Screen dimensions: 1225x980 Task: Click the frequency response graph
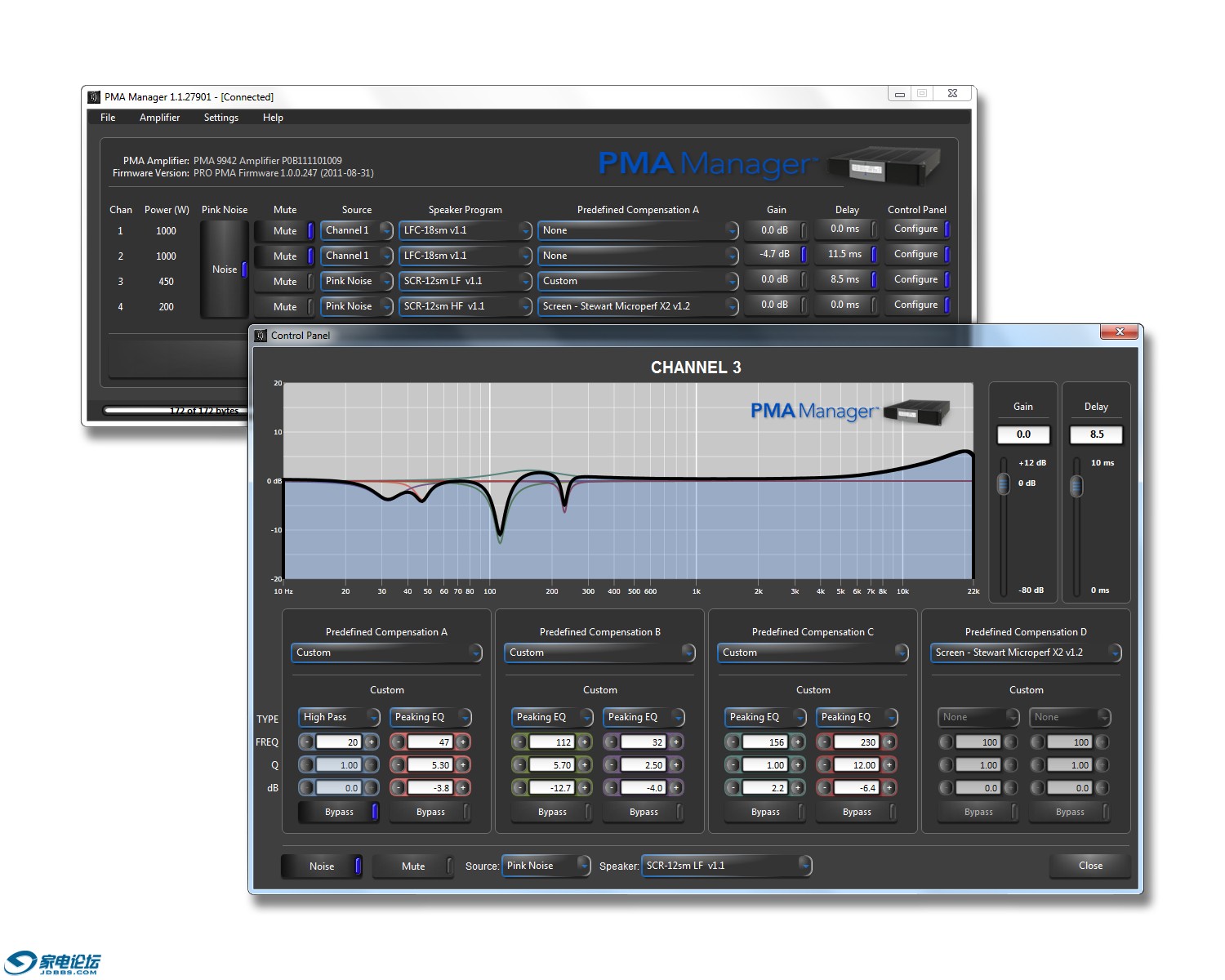coord(628,481)
